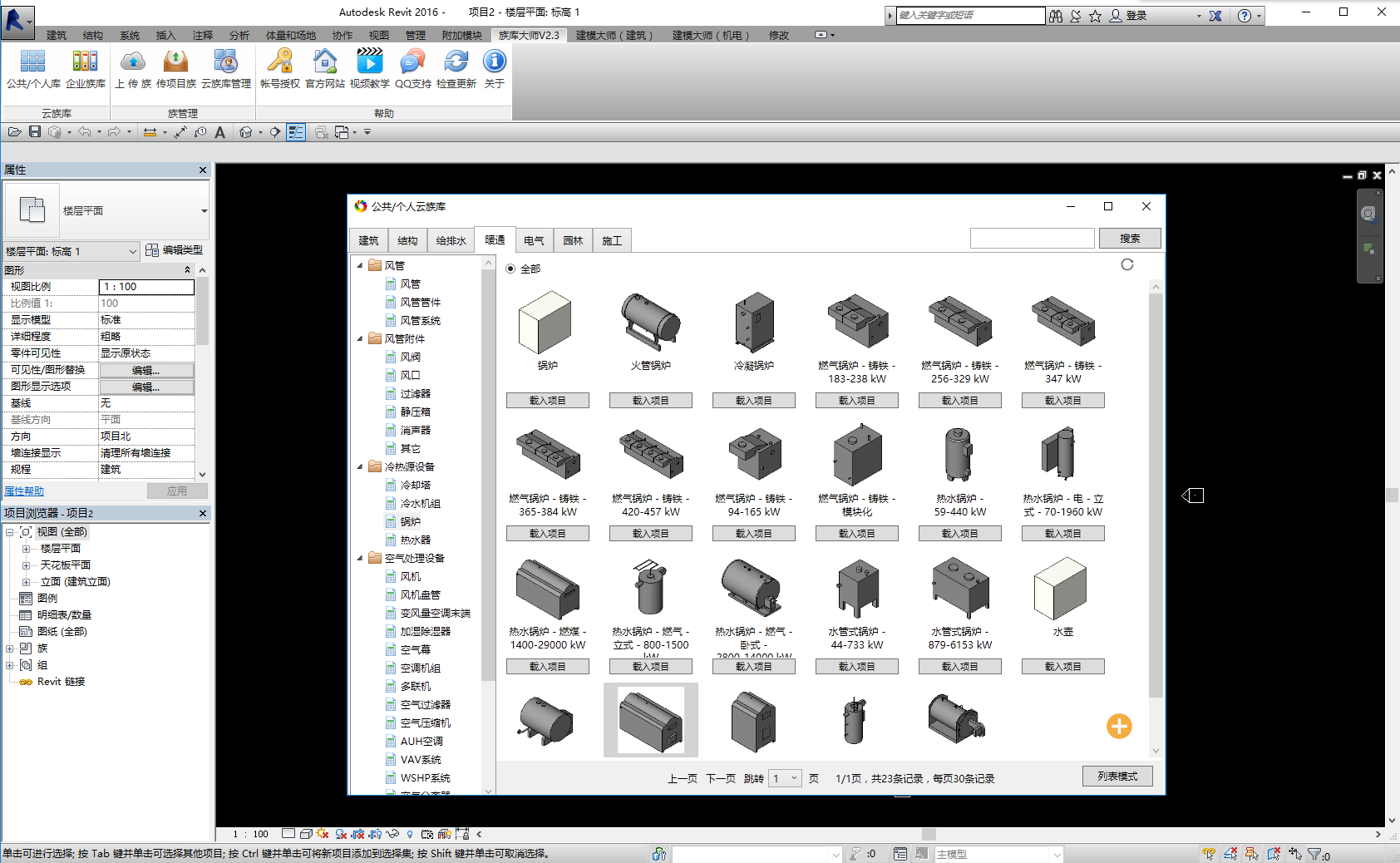Viewport: 1400px width, 863px height.
Task: Open the 体量和场地 ribbon tab
Action: (x=291, y=35)
